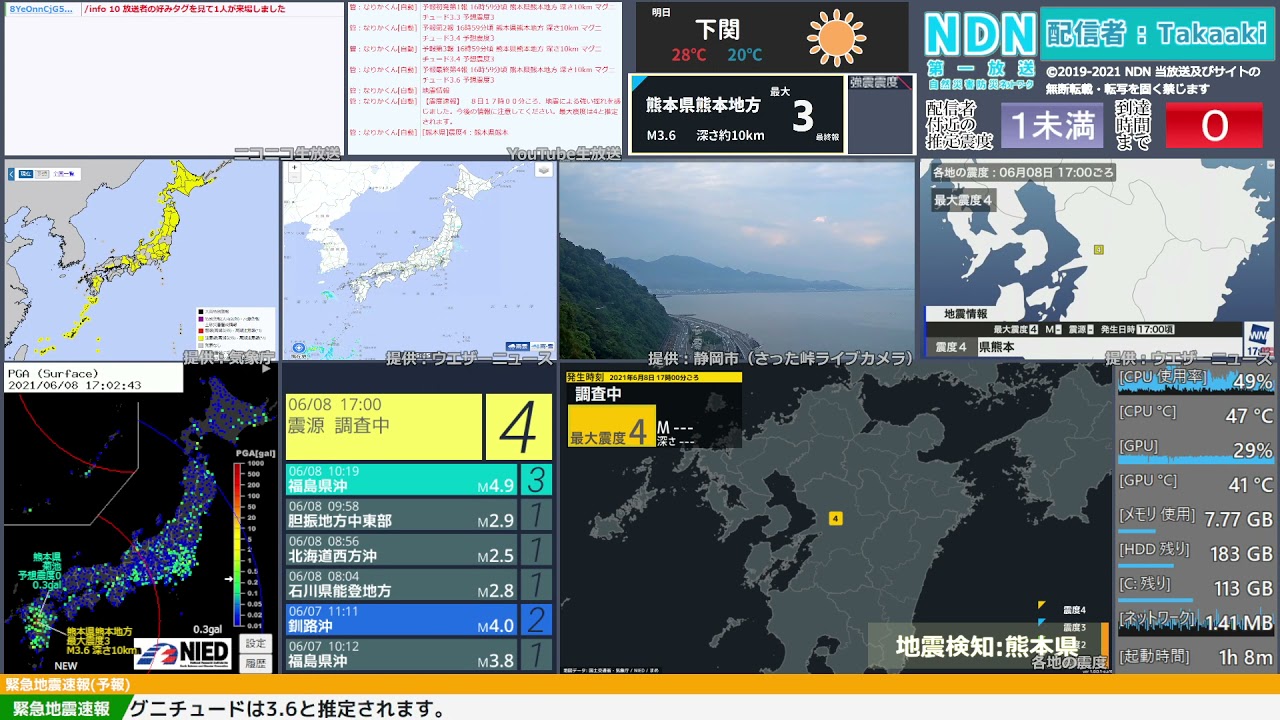1280x720 pixels.
Task: Select the 胆振地方中東部 M2.9 entry
Action: pyautogui.click(x=401, y=514)
